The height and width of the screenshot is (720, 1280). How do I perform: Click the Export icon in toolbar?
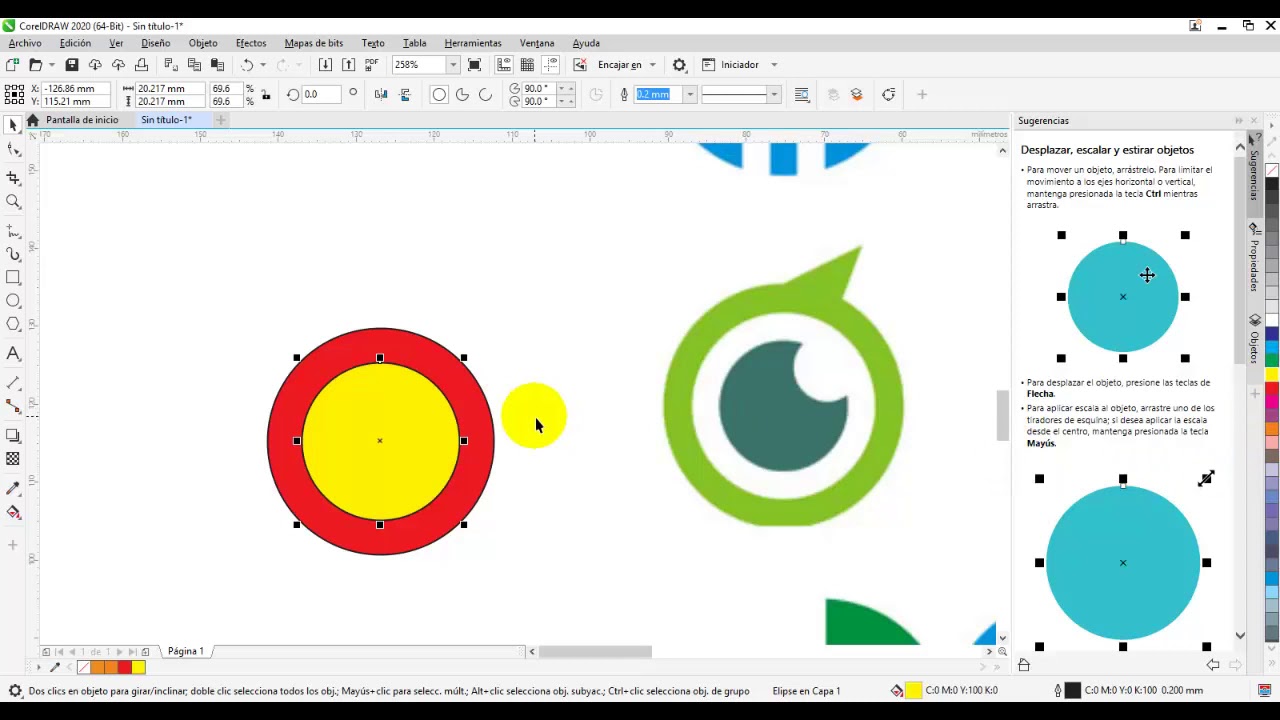click(x=348, y=65)
